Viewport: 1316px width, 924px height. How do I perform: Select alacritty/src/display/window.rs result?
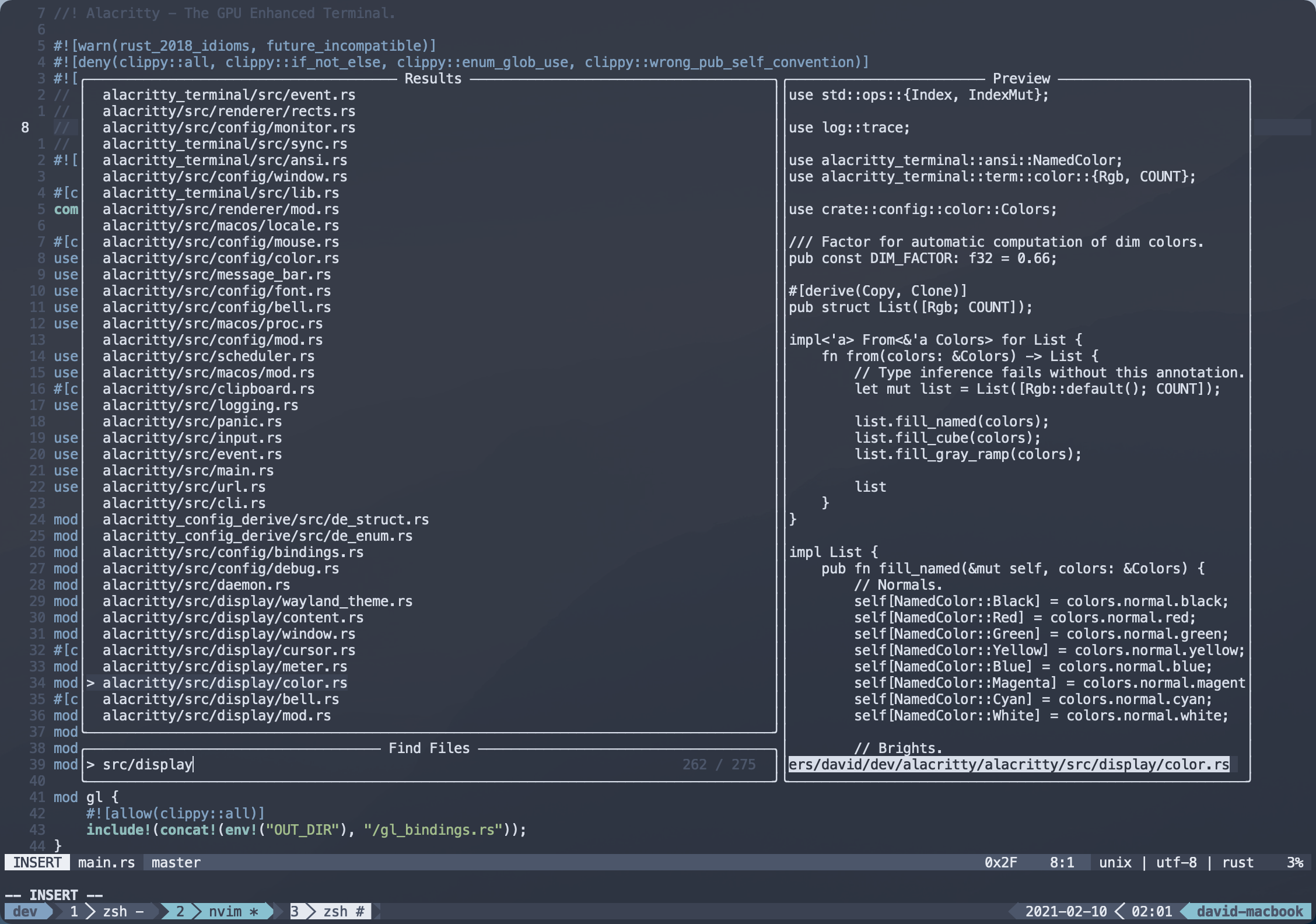(x=229, y=634)
